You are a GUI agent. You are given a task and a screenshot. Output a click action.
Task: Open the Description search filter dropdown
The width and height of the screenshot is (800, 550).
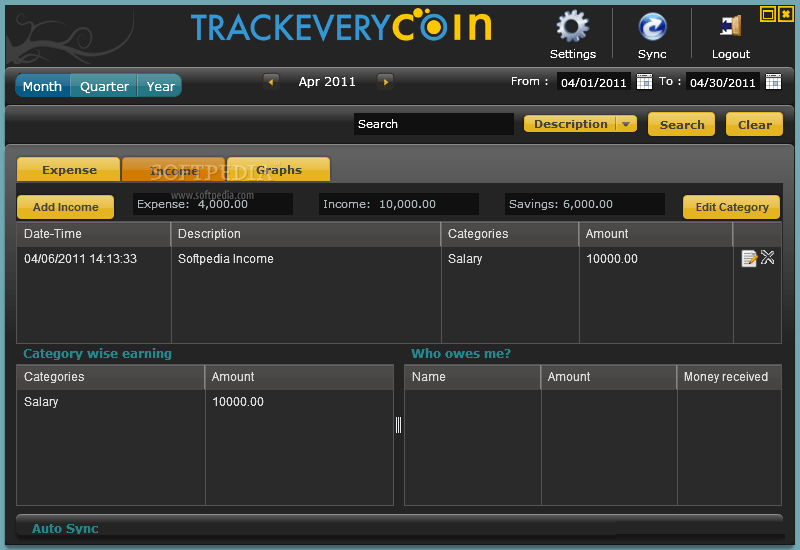pyautogui.click(x=581, y=124)
